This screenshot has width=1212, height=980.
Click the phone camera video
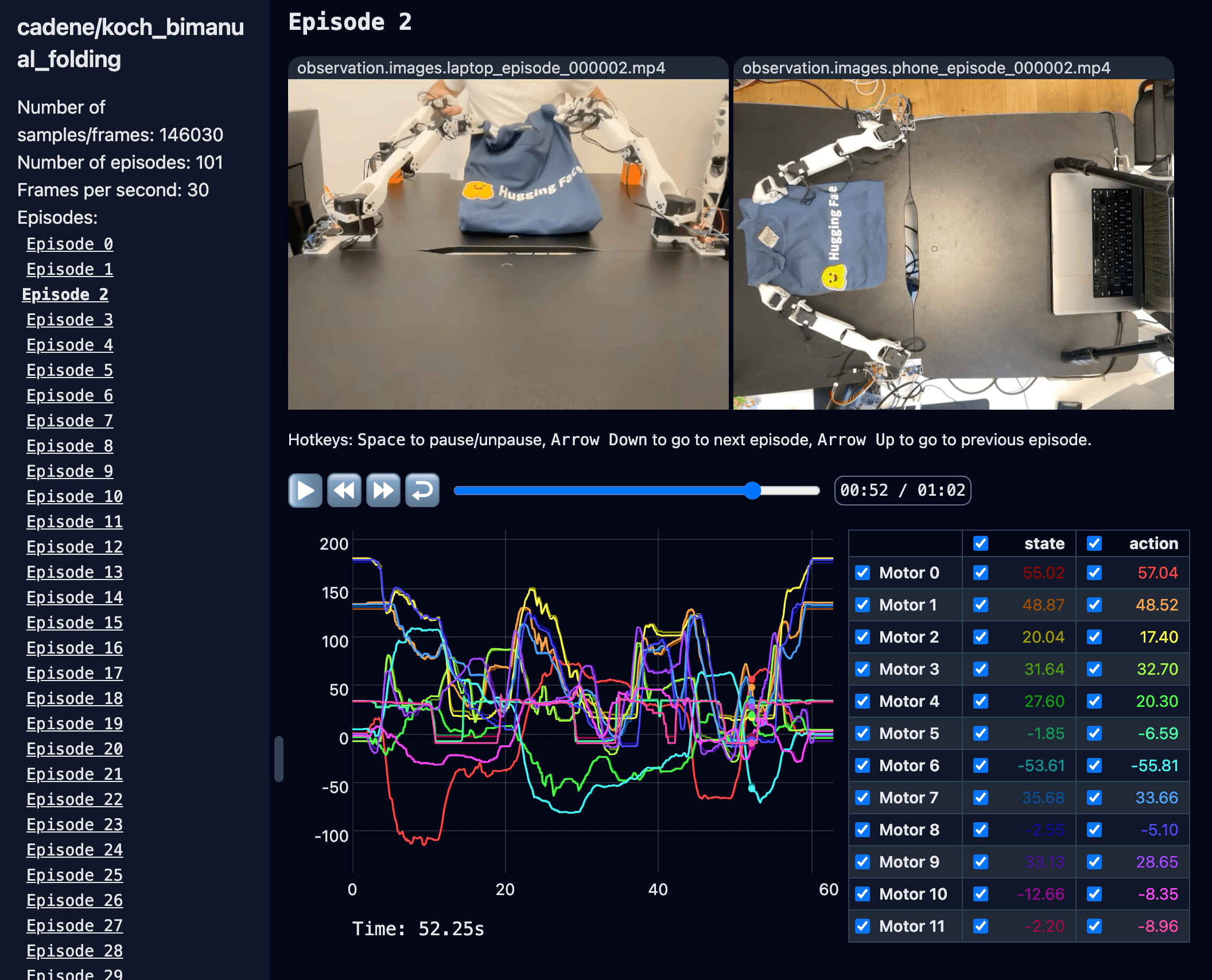point(953,244)
